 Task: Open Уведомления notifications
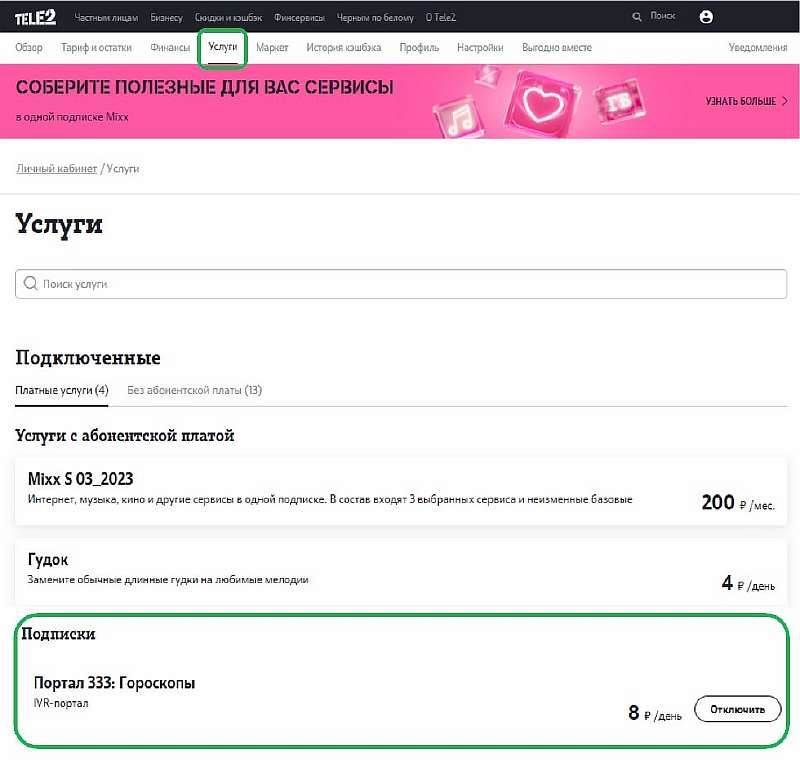click(x=758, y=48)
